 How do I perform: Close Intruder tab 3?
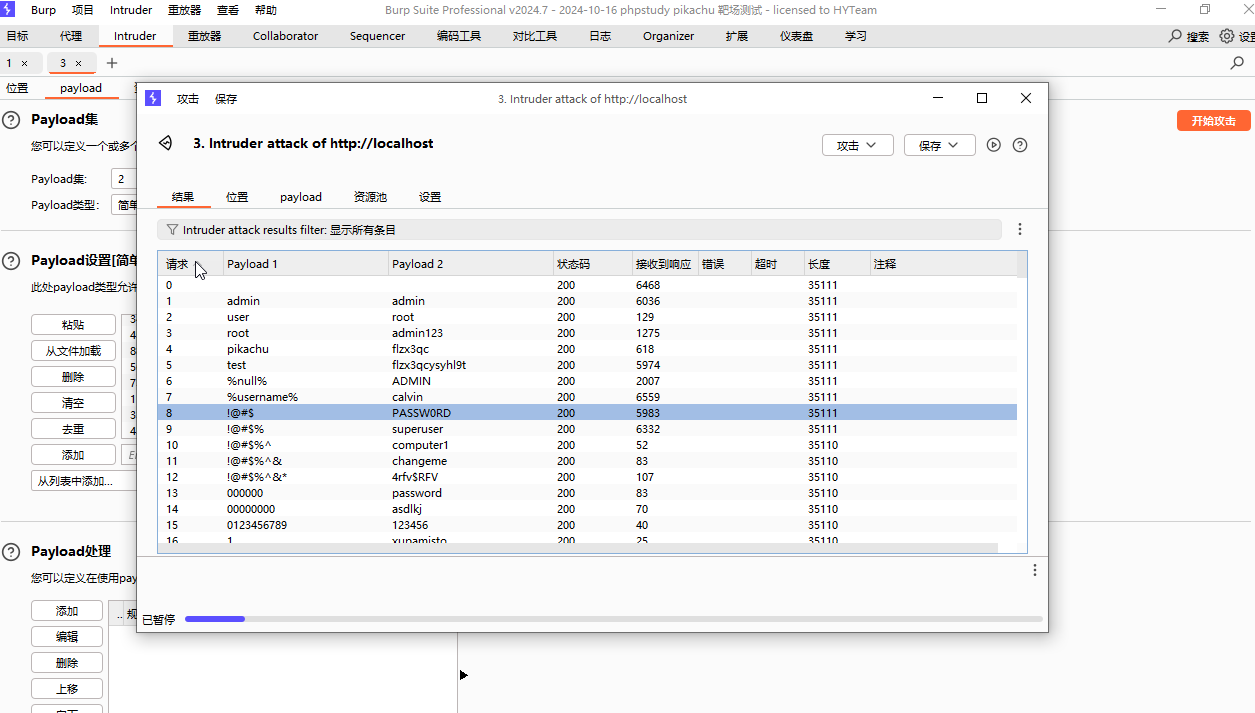pyautogui.click(x=79, y=63)
